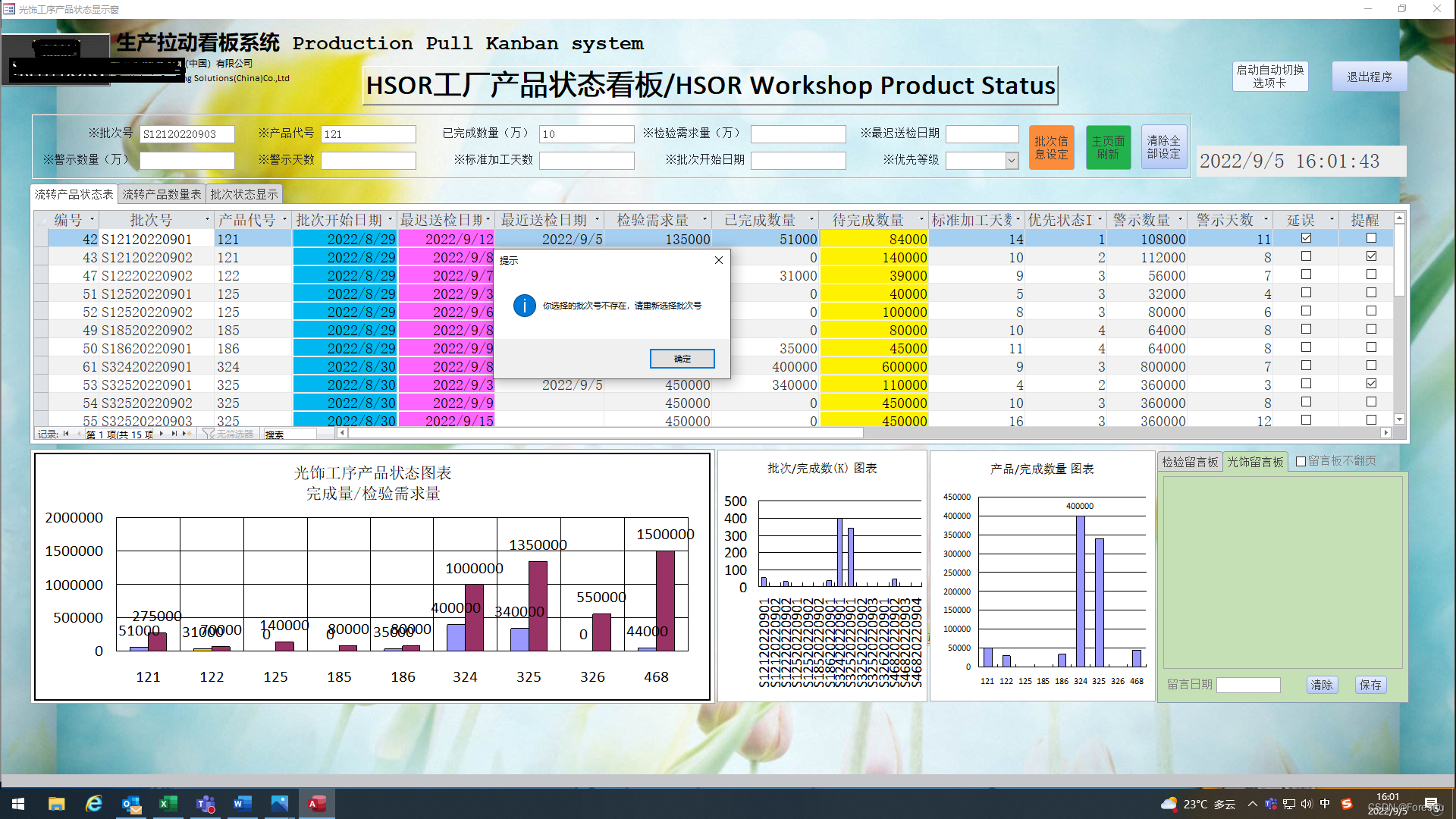Switch to 流转产品数量表 tab
The width and height of the screenshot is (1456, 819).
pos(162,195)
